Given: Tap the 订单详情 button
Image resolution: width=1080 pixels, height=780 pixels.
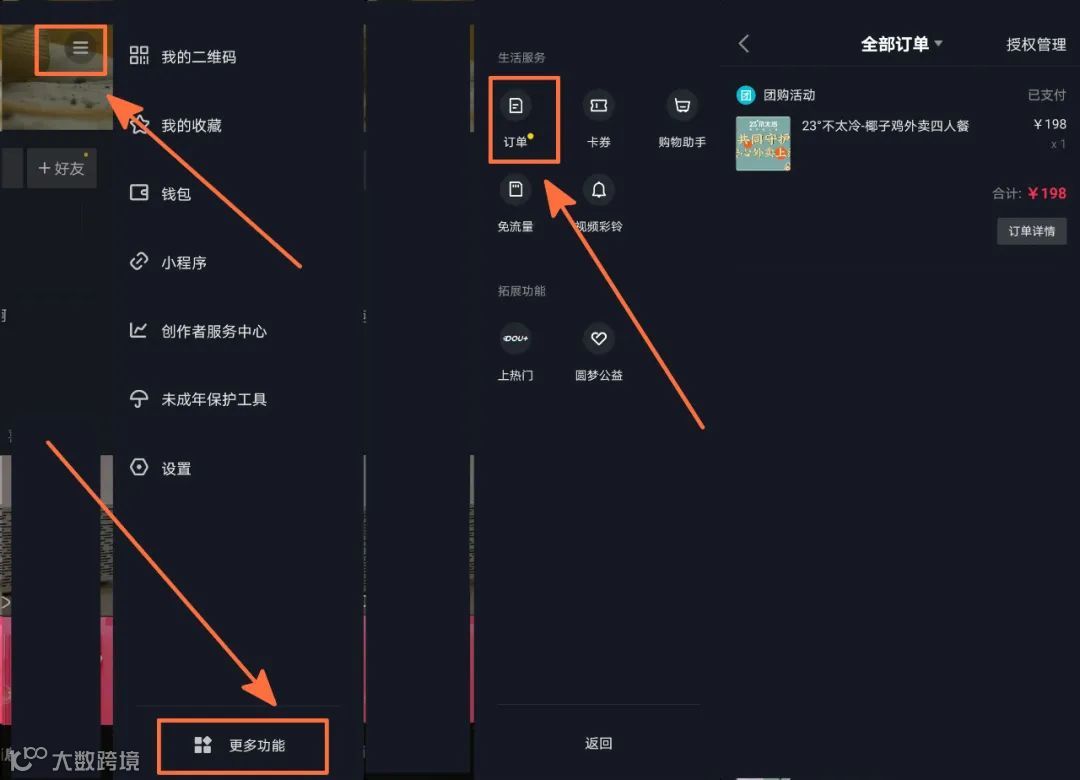Looking at the screenshot, I should point(1032,231).
